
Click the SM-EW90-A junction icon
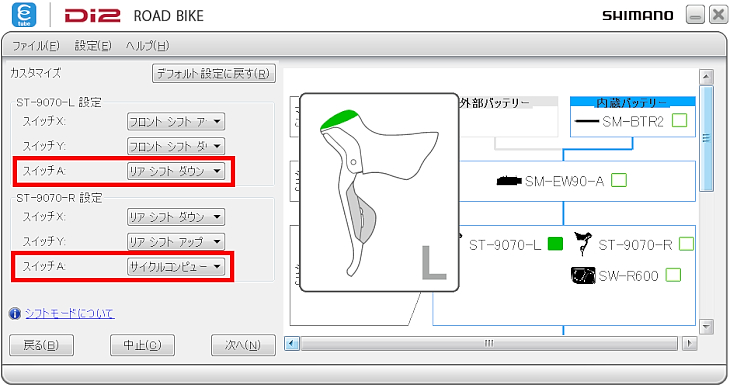(508, 181)
